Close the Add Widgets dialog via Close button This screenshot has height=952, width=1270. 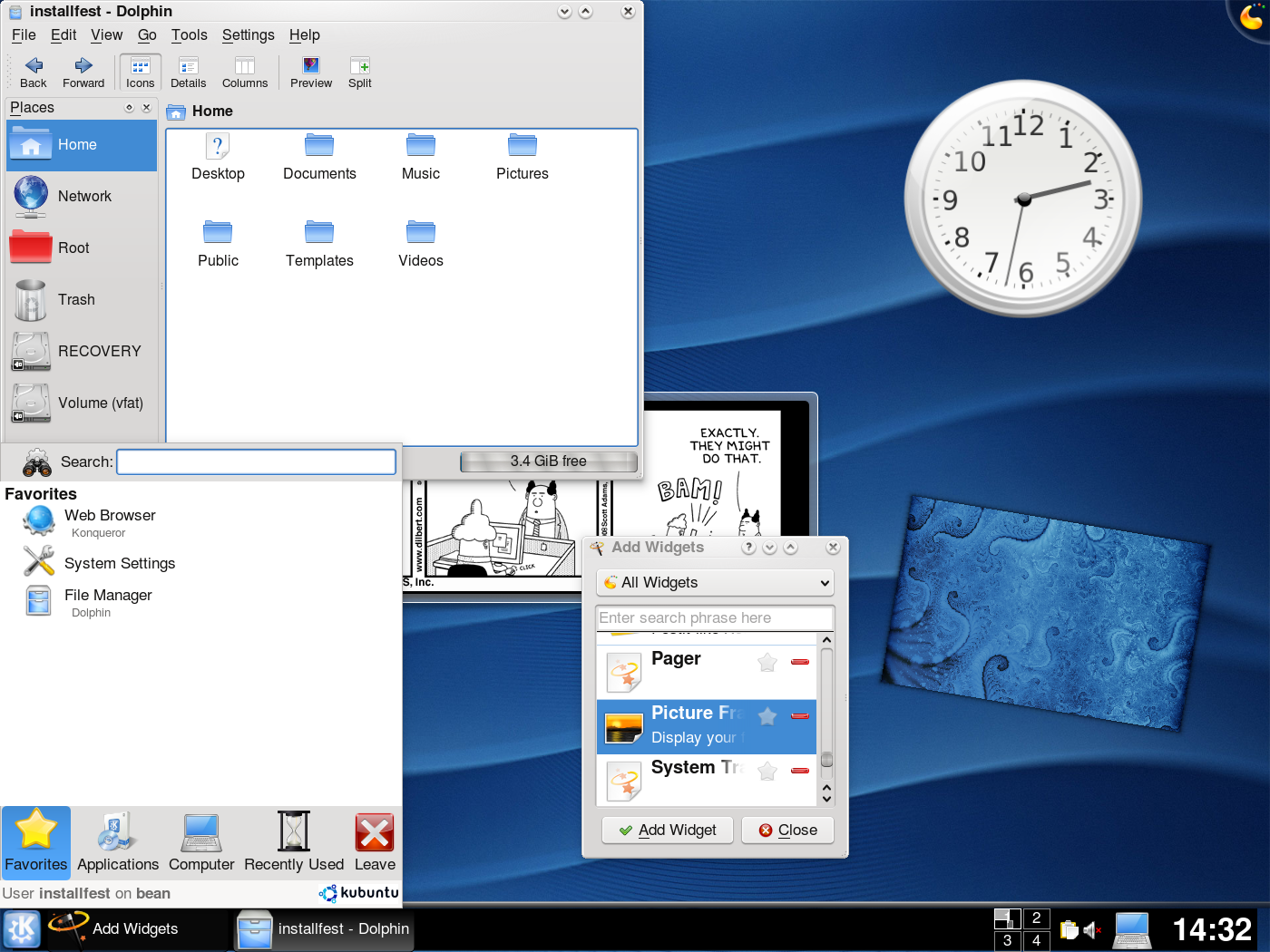click(786, 830)
